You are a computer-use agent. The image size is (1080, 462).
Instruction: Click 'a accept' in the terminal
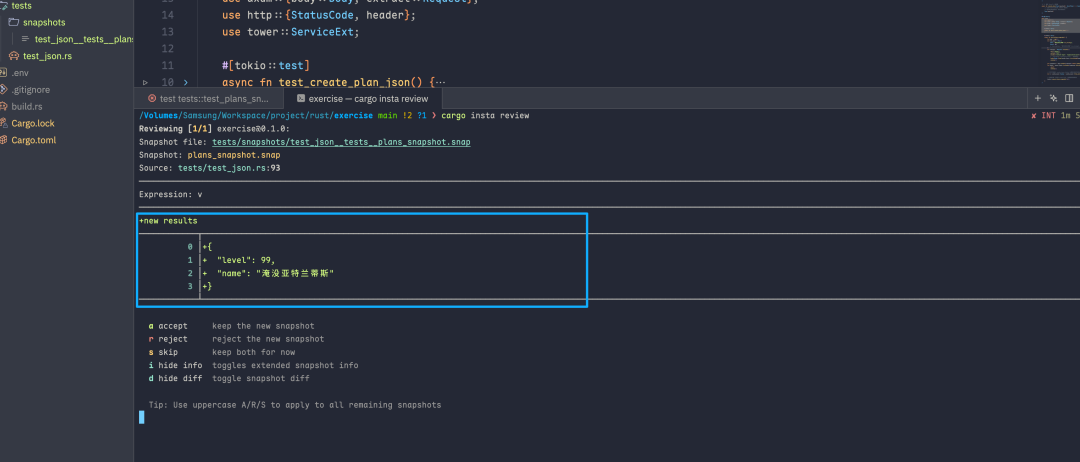(x=167, y=326)
